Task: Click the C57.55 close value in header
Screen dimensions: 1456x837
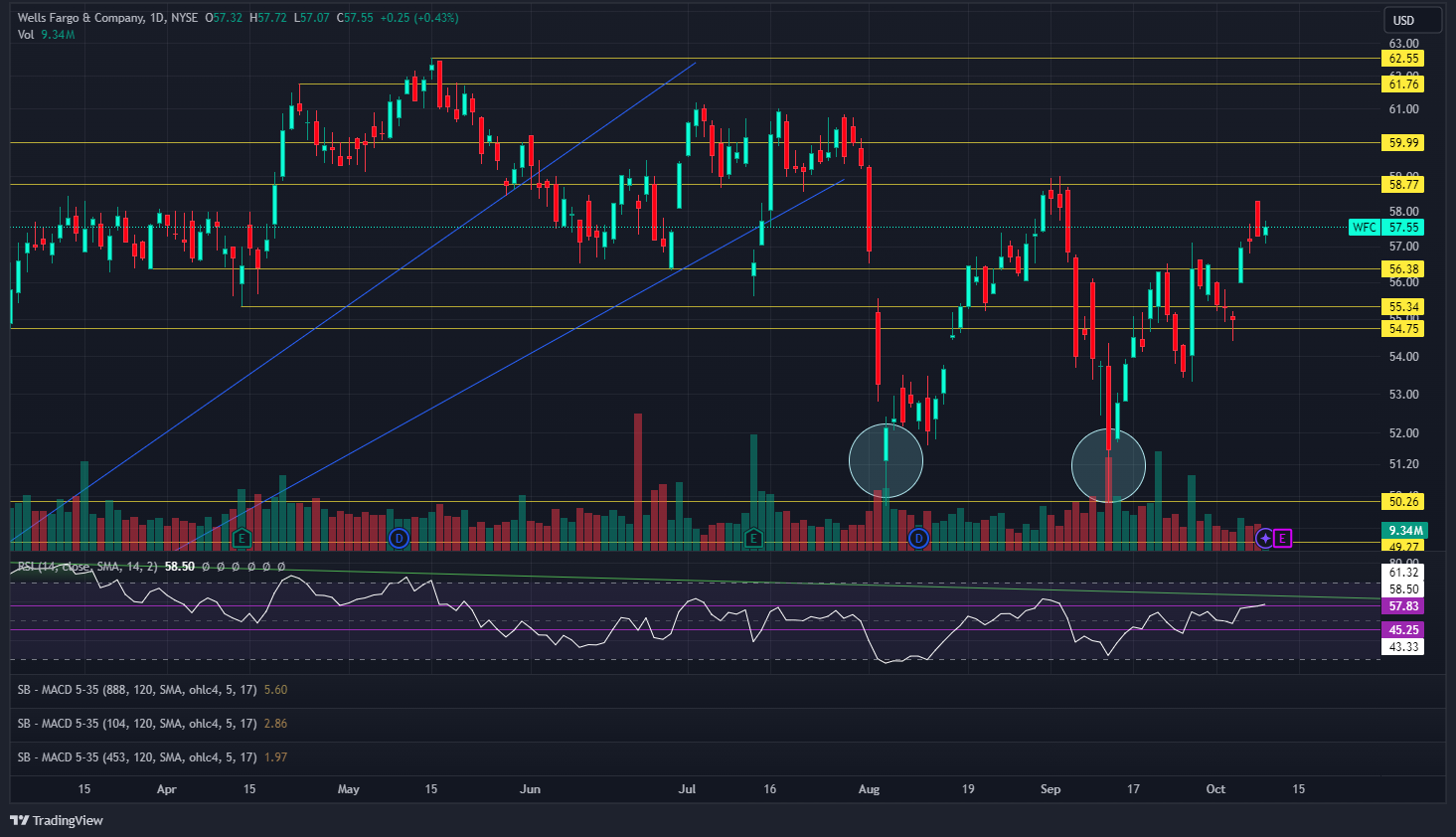Action: [355, 18]
